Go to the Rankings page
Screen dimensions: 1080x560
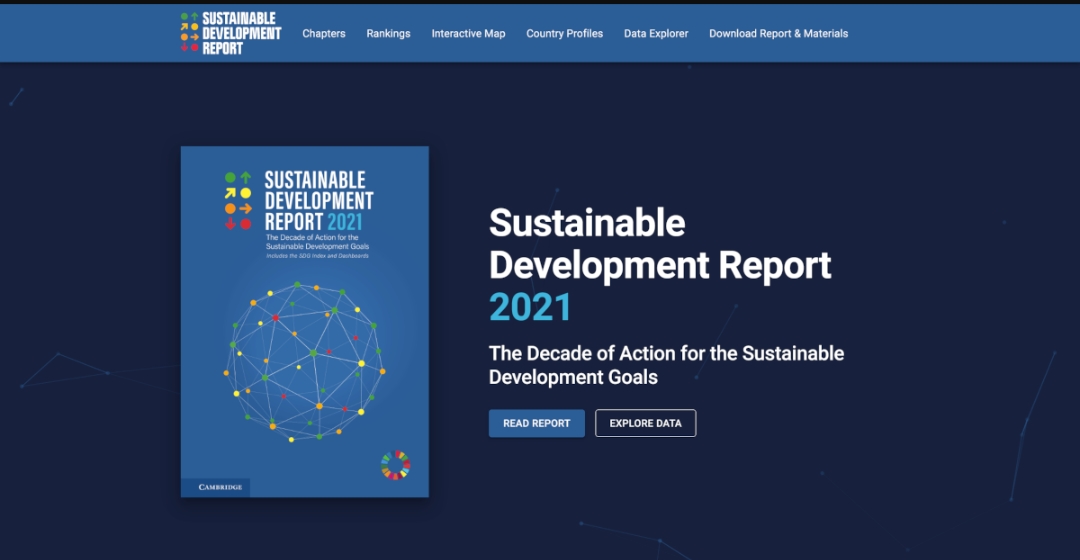388,33
